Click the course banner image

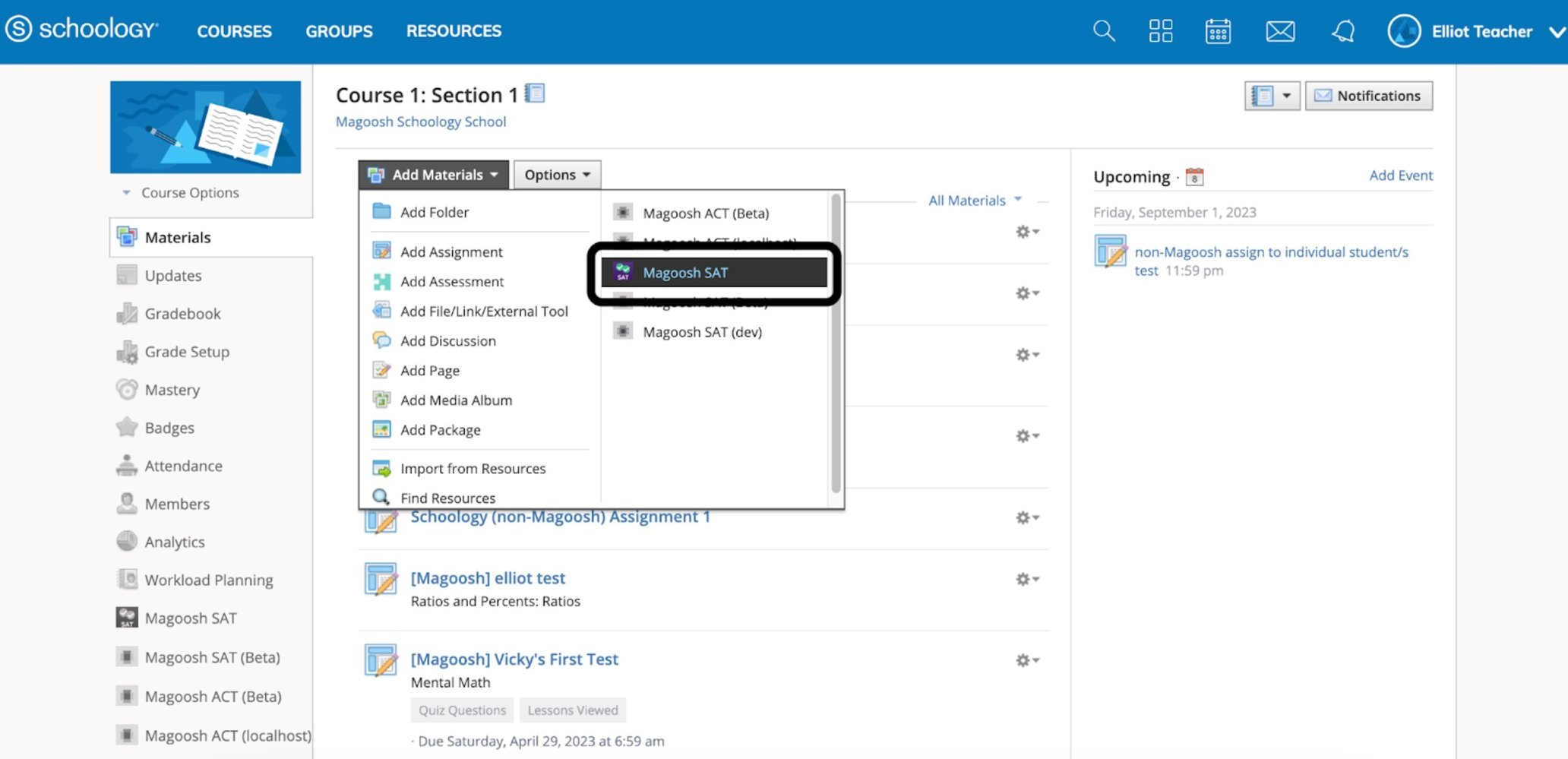[x=205, y=127]
